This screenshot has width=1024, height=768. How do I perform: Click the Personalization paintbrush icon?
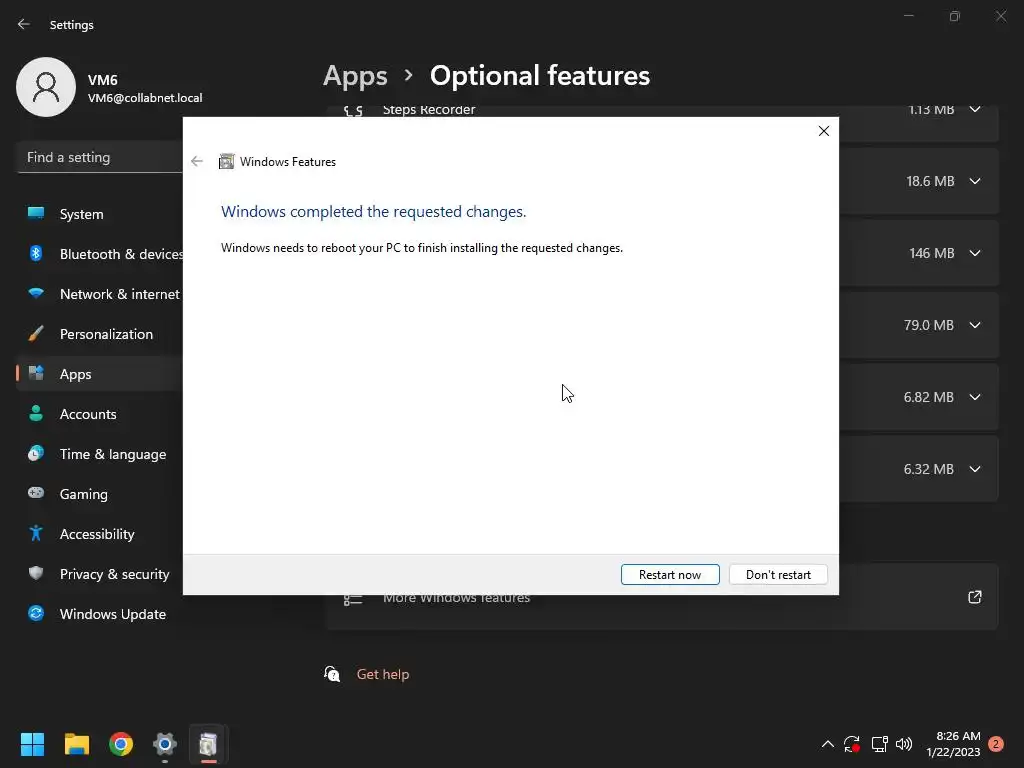pyautogui.click(x=36, y=334)
